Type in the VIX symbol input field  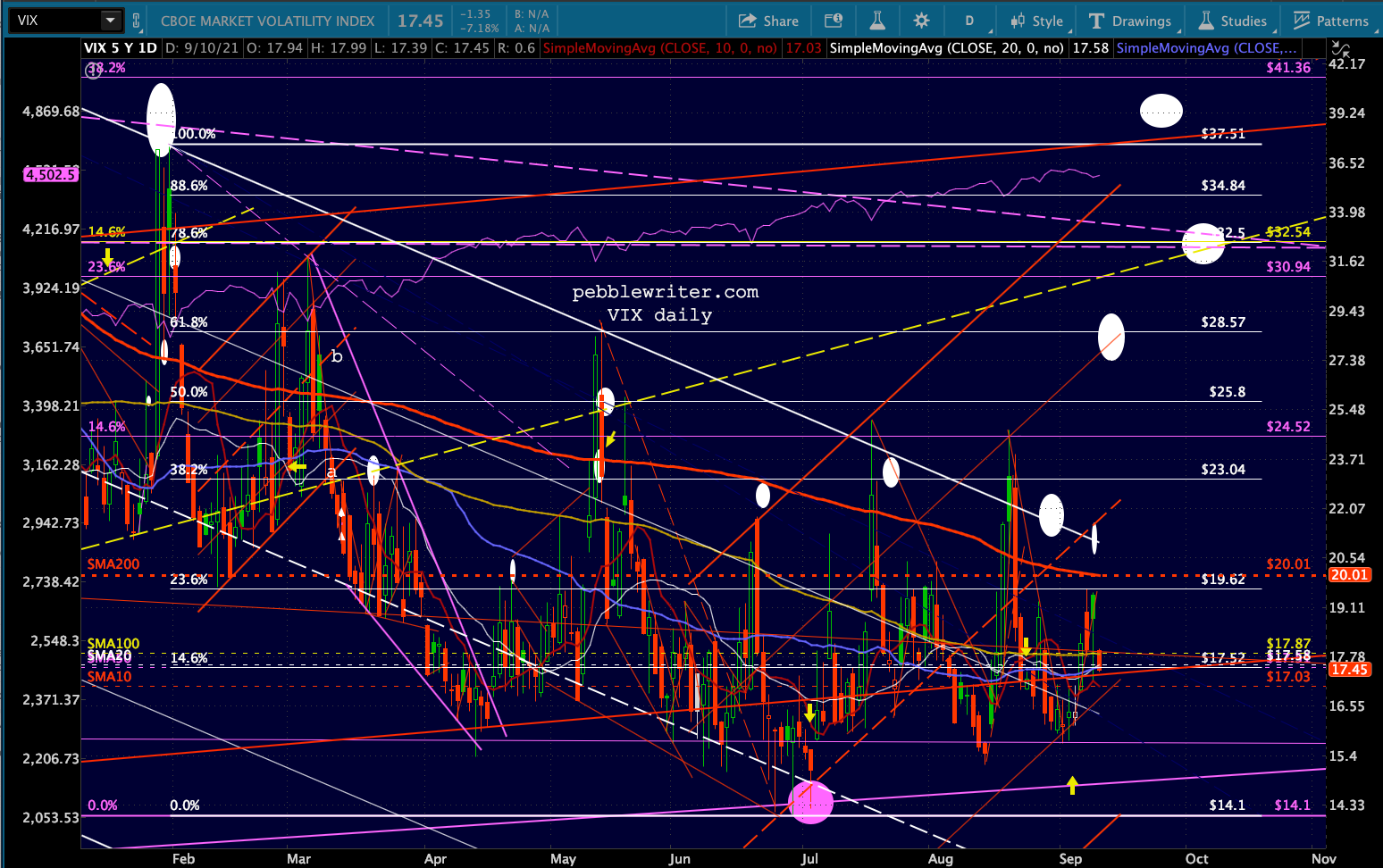pyautogui.click(x=54, y=21)
